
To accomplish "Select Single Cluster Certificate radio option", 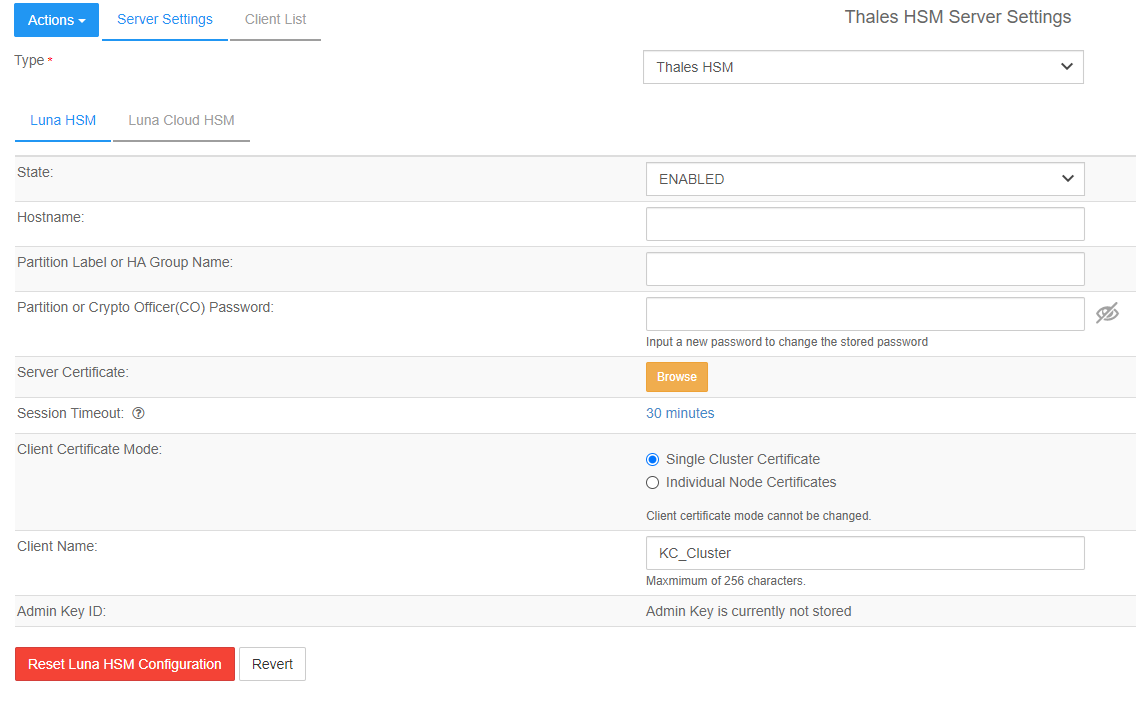I will coord(653,459).
